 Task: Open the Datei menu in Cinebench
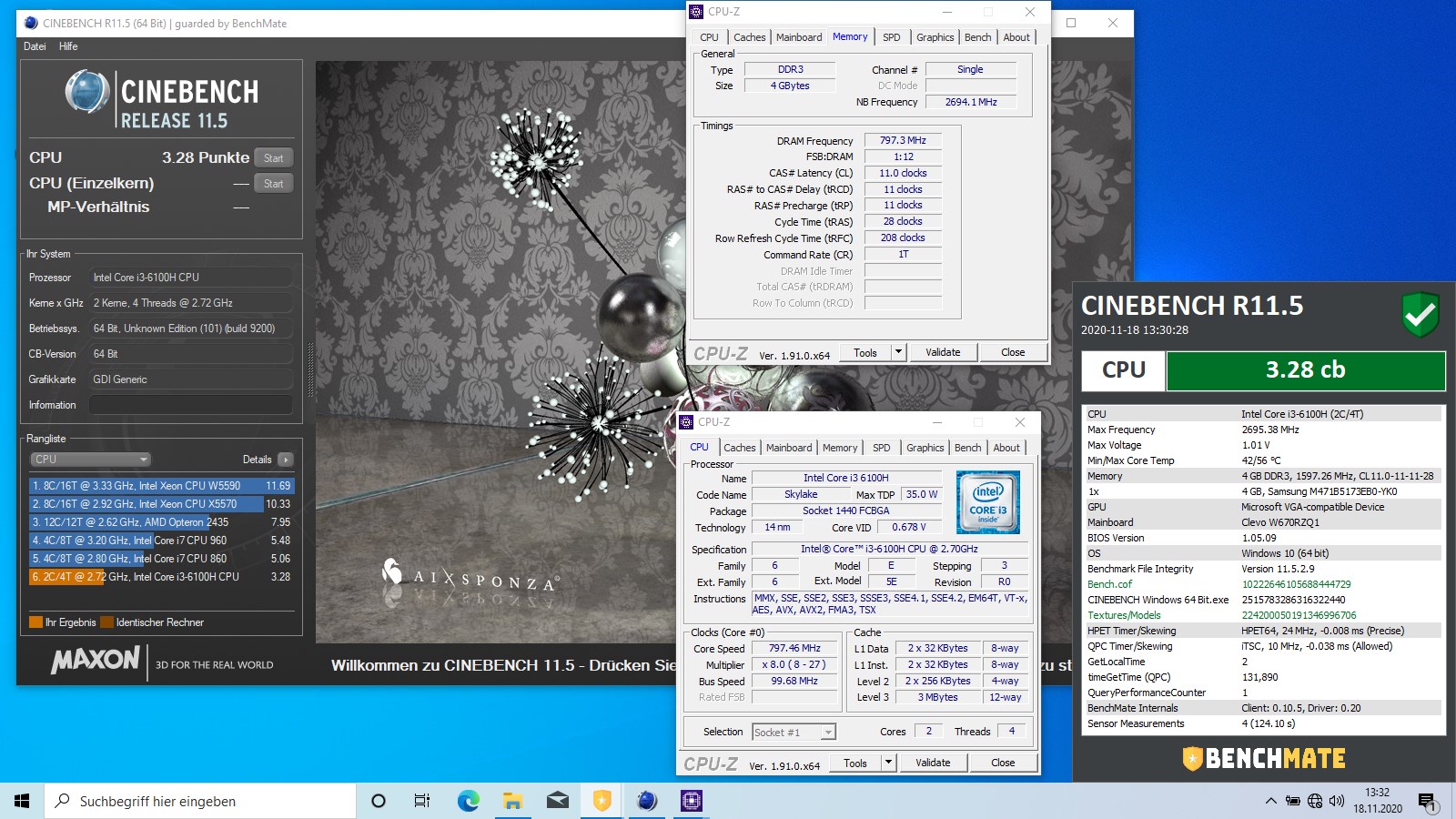35,46
